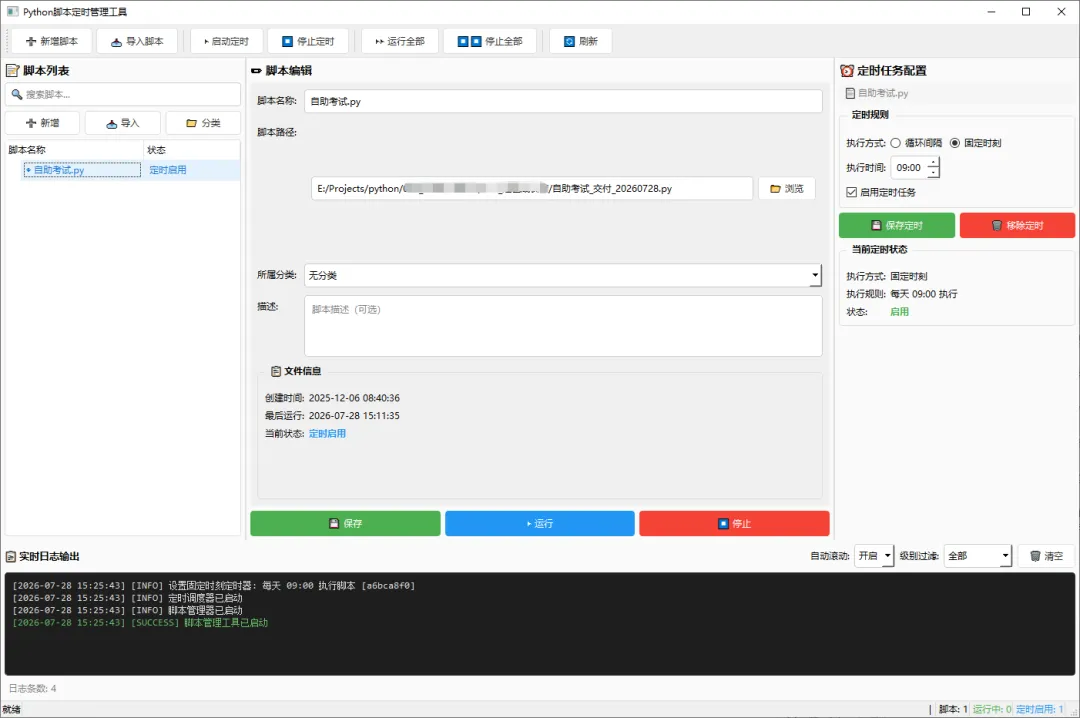Select the 自助考试.py row in script list
Screen dimensions: 1080x718
[x=82, y=170]
